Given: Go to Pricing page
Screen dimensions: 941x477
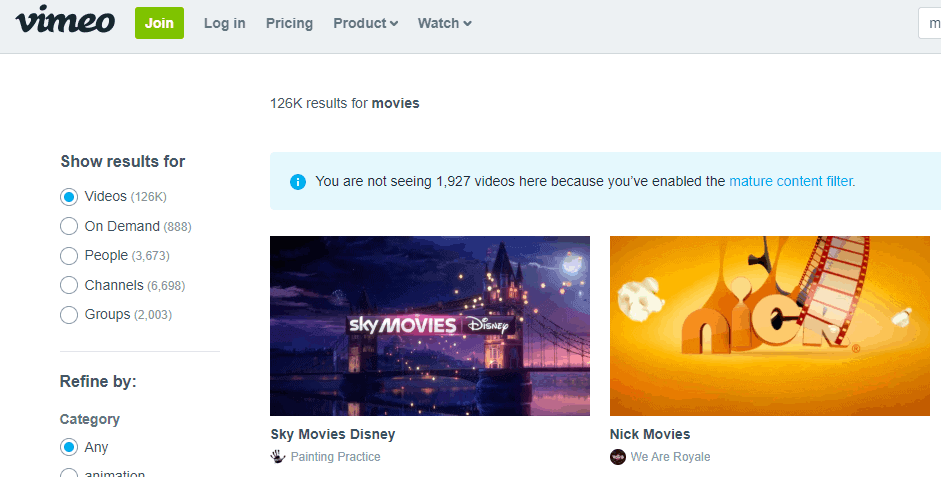Looking at the screenshot, I should [x=289, y=23].
